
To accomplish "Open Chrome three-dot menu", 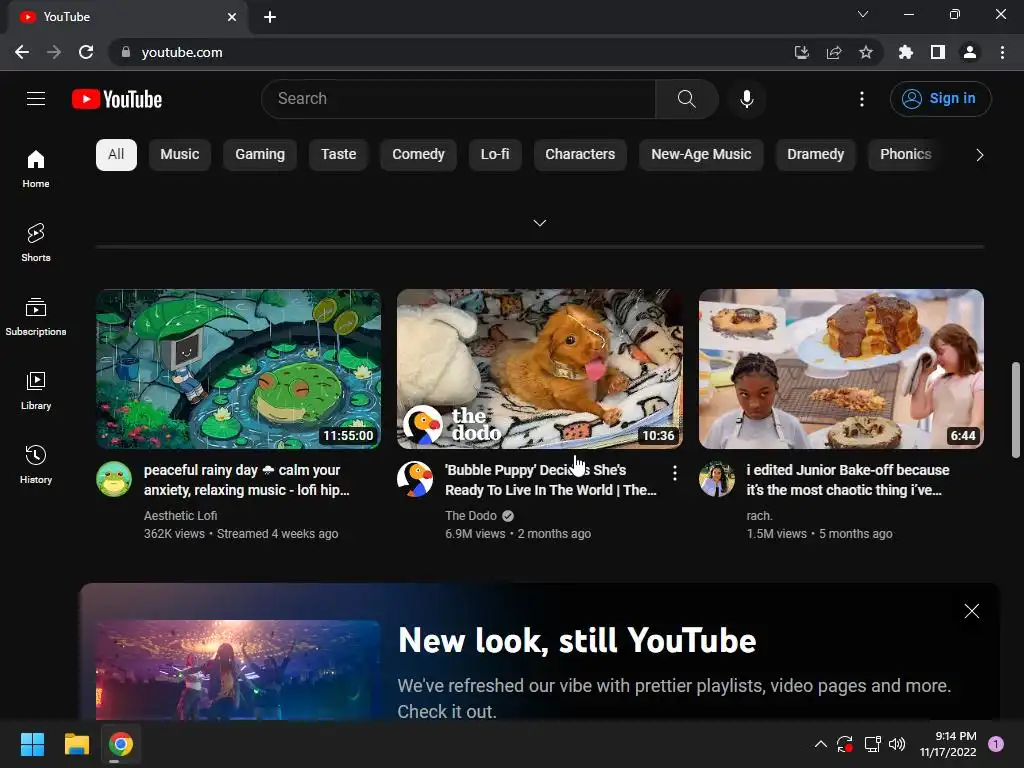I will coord(1002,52).
